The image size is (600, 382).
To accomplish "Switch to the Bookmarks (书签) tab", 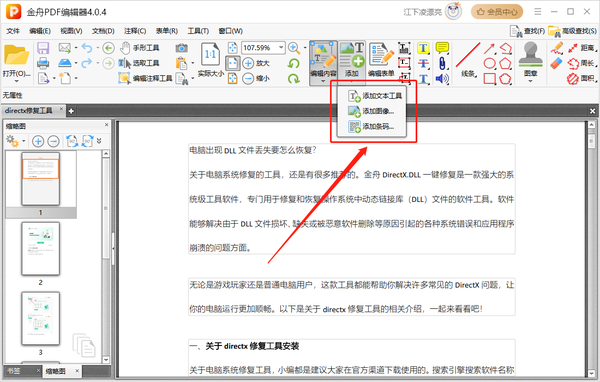I will coord(14,371).
